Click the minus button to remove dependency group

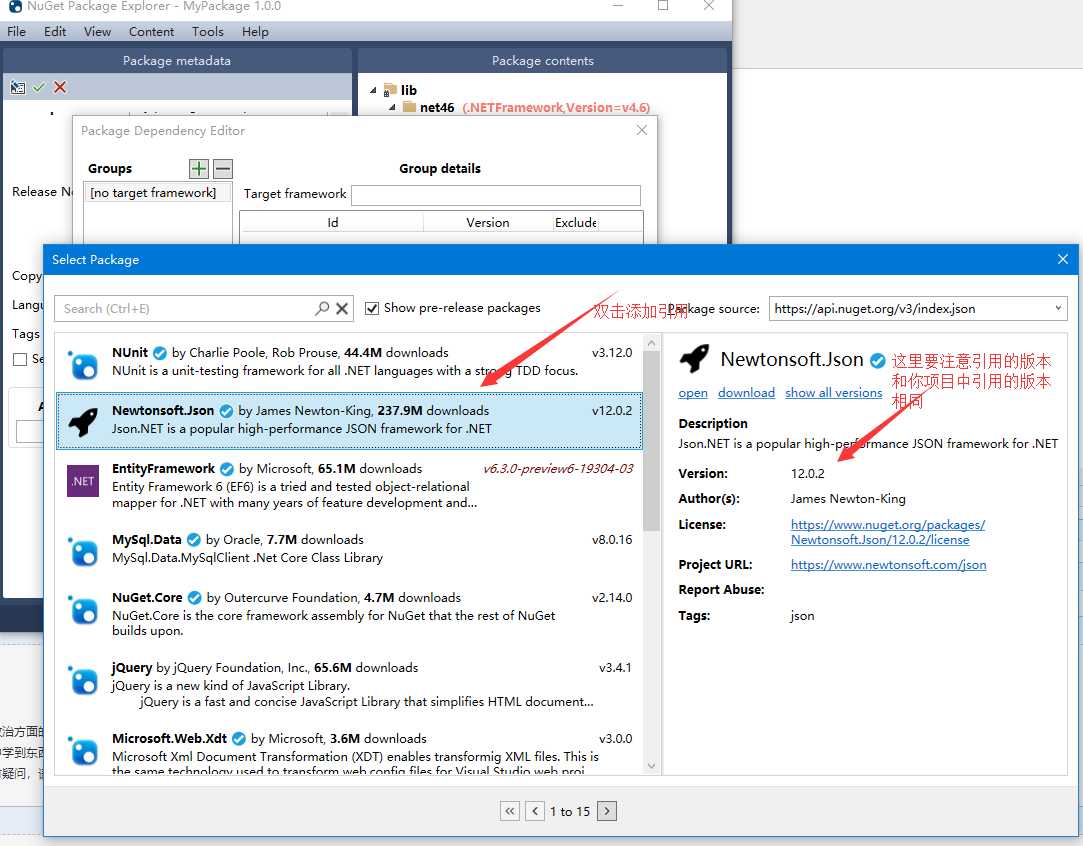[x=222, y=169]
